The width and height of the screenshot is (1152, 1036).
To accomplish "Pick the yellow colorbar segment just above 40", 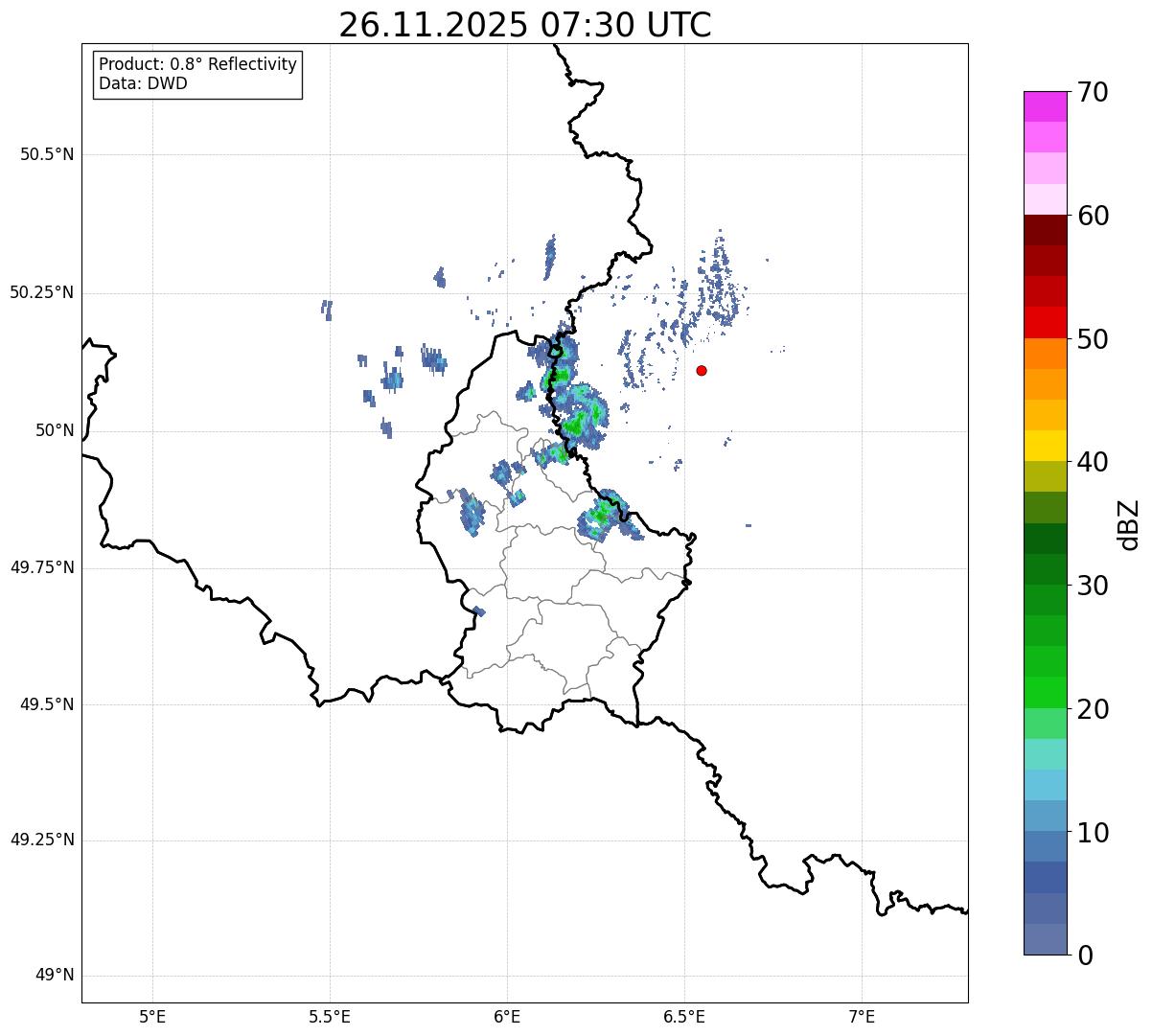I will (x=1045, y=446).
